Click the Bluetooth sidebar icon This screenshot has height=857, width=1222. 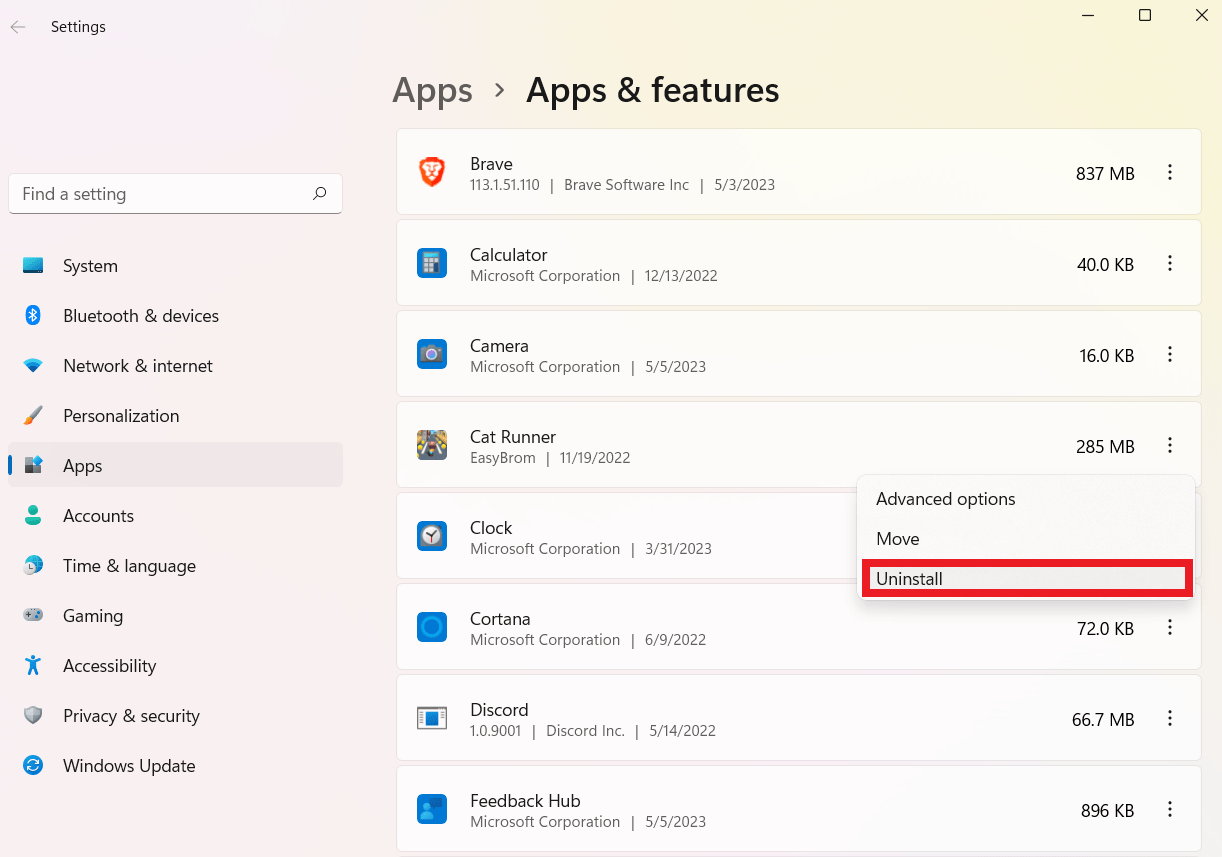(33, 316)
